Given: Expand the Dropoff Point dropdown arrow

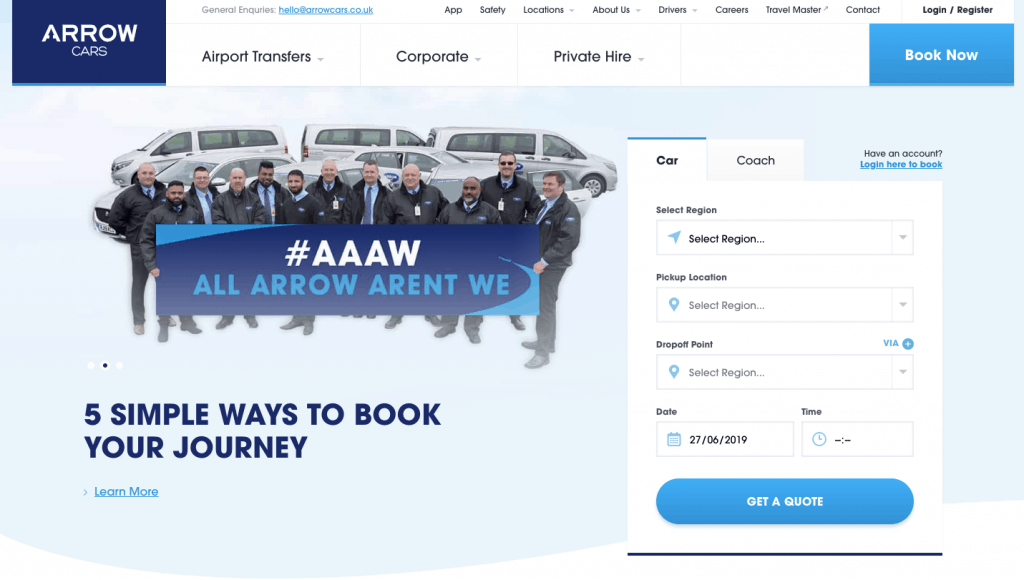Looking at the screenshot, I should click(903, 372).
